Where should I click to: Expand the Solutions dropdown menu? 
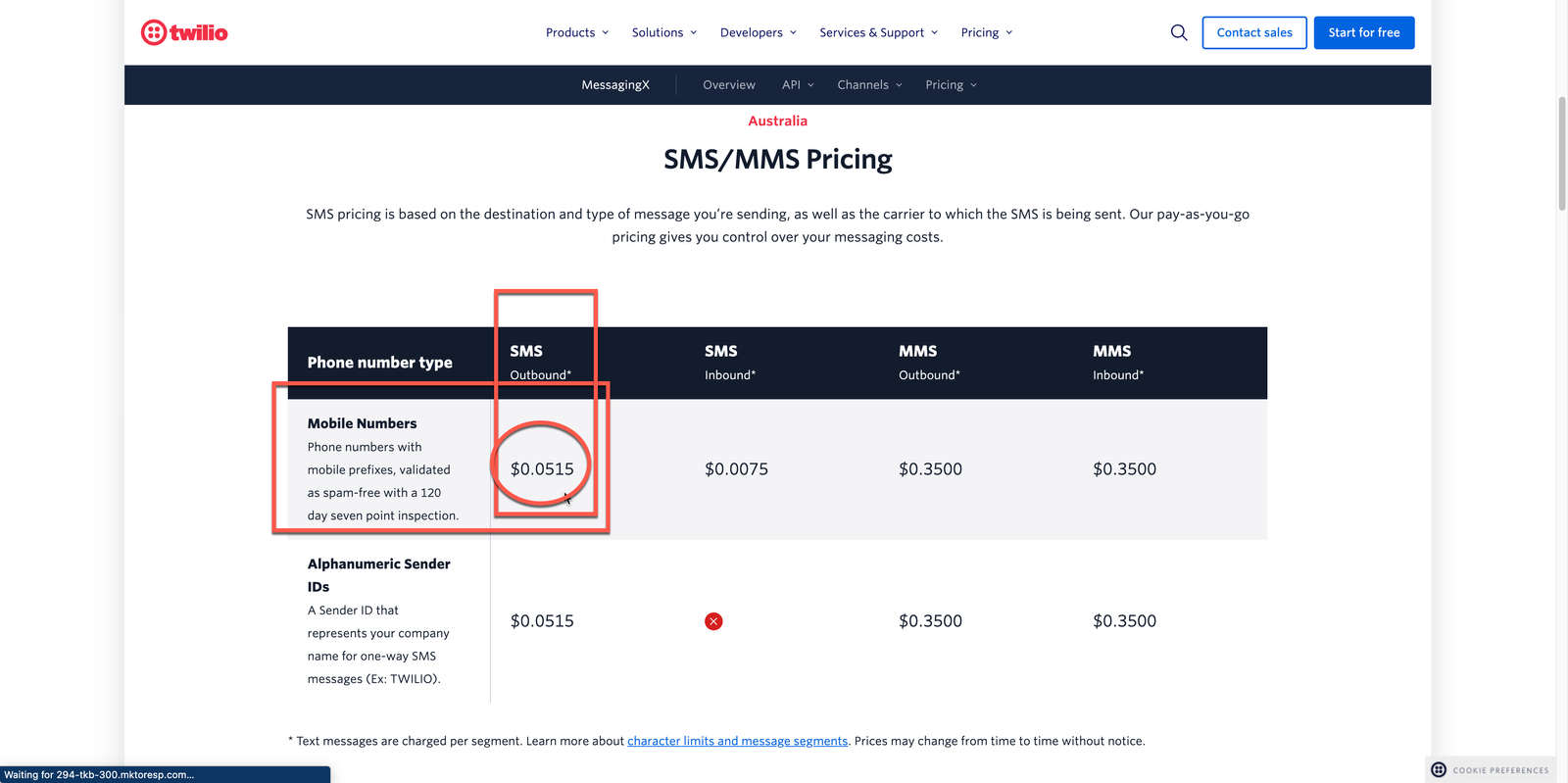pos(664,32)
